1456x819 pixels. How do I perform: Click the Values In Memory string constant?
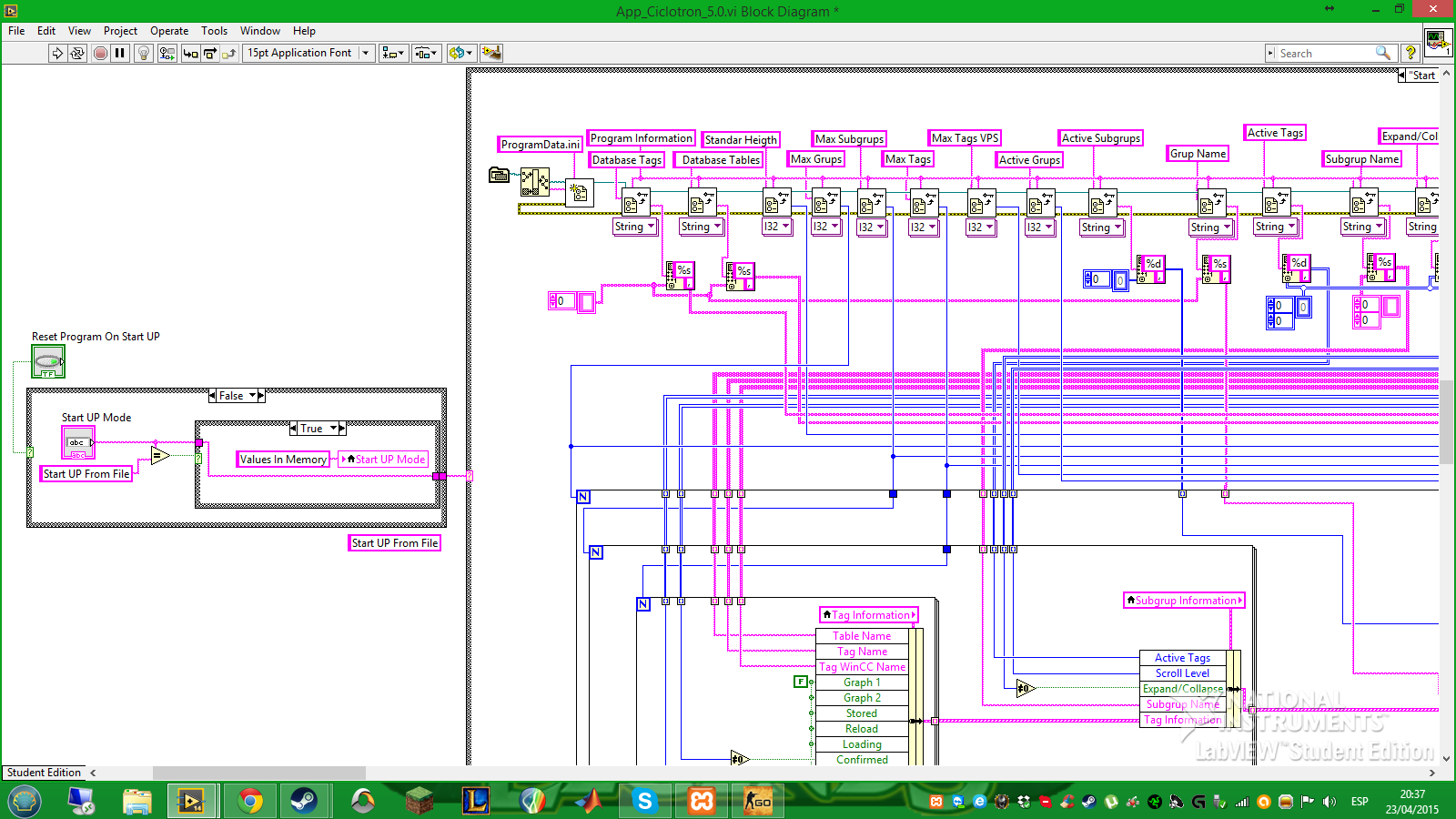point(283,460)
